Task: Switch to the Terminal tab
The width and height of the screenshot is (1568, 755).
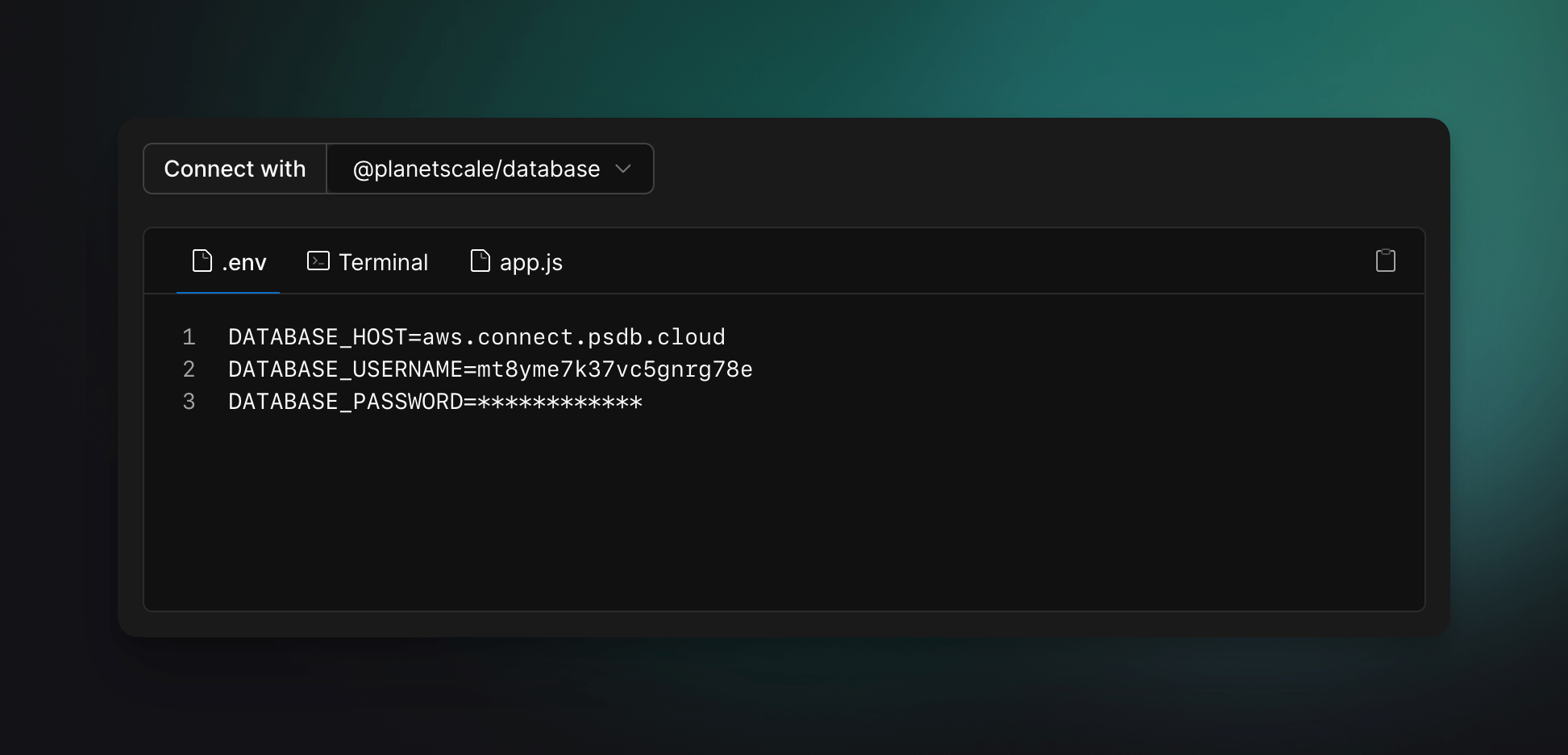Action: click(384, 261)
